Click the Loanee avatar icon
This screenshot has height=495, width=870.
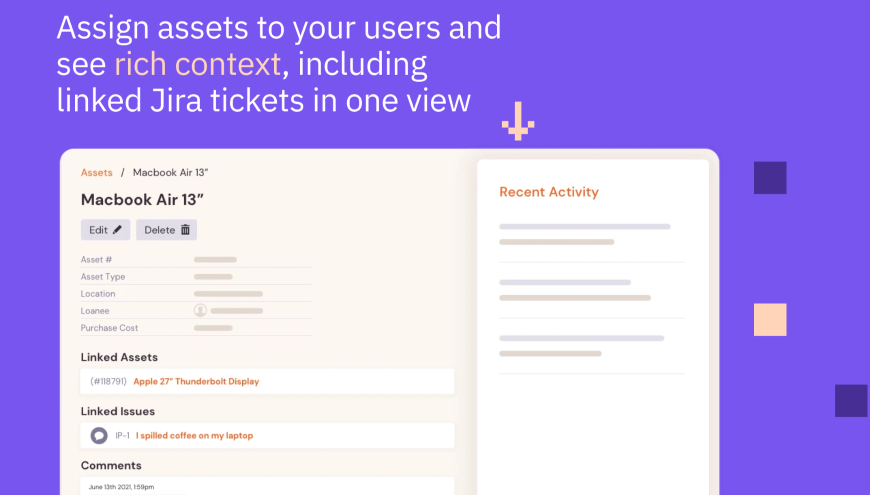pos(200,311)
